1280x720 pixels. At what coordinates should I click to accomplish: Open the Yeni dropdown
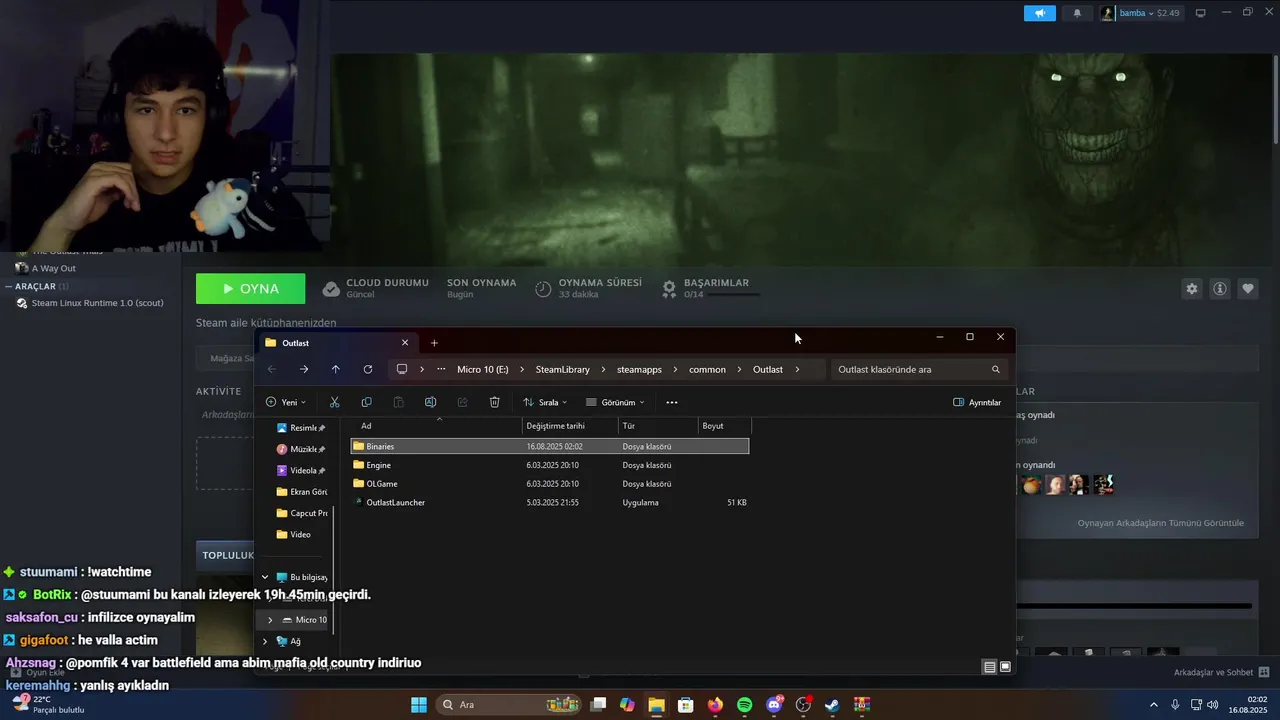(286, 402)
